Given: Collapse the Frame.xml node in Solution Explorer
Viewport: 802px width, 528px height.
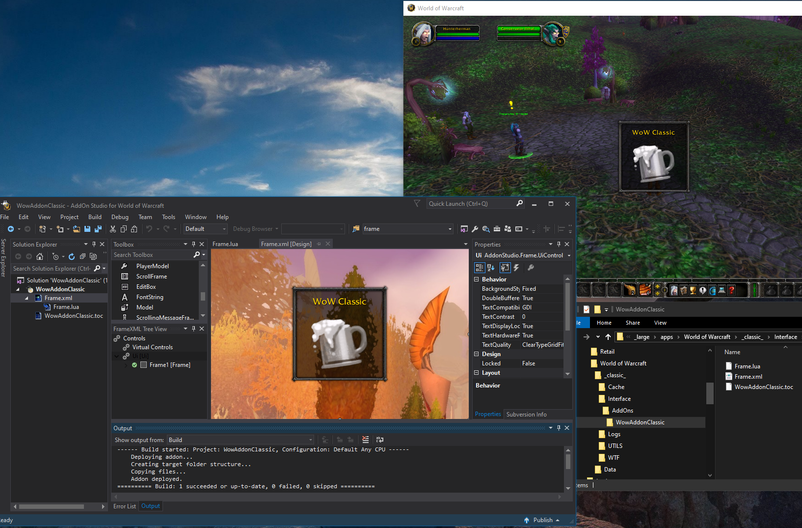Looking at the screenshot, I should tap(27, 298).
